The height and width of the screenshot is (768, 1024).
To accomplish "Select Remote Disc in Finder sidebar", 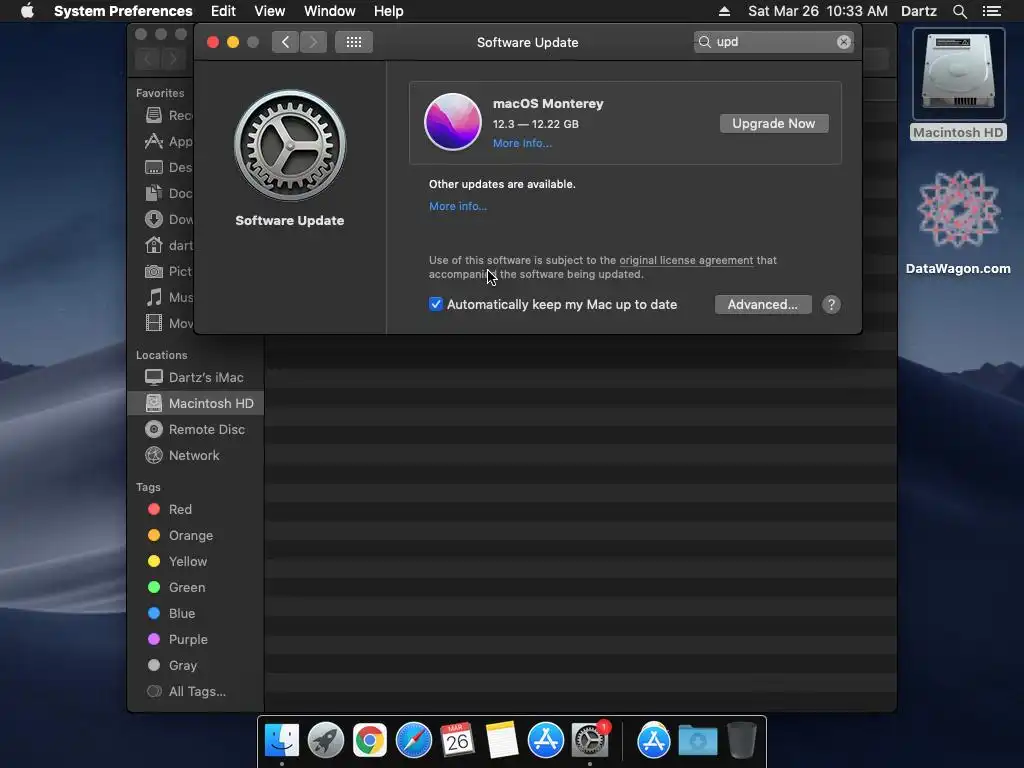I will click(196, 430).
